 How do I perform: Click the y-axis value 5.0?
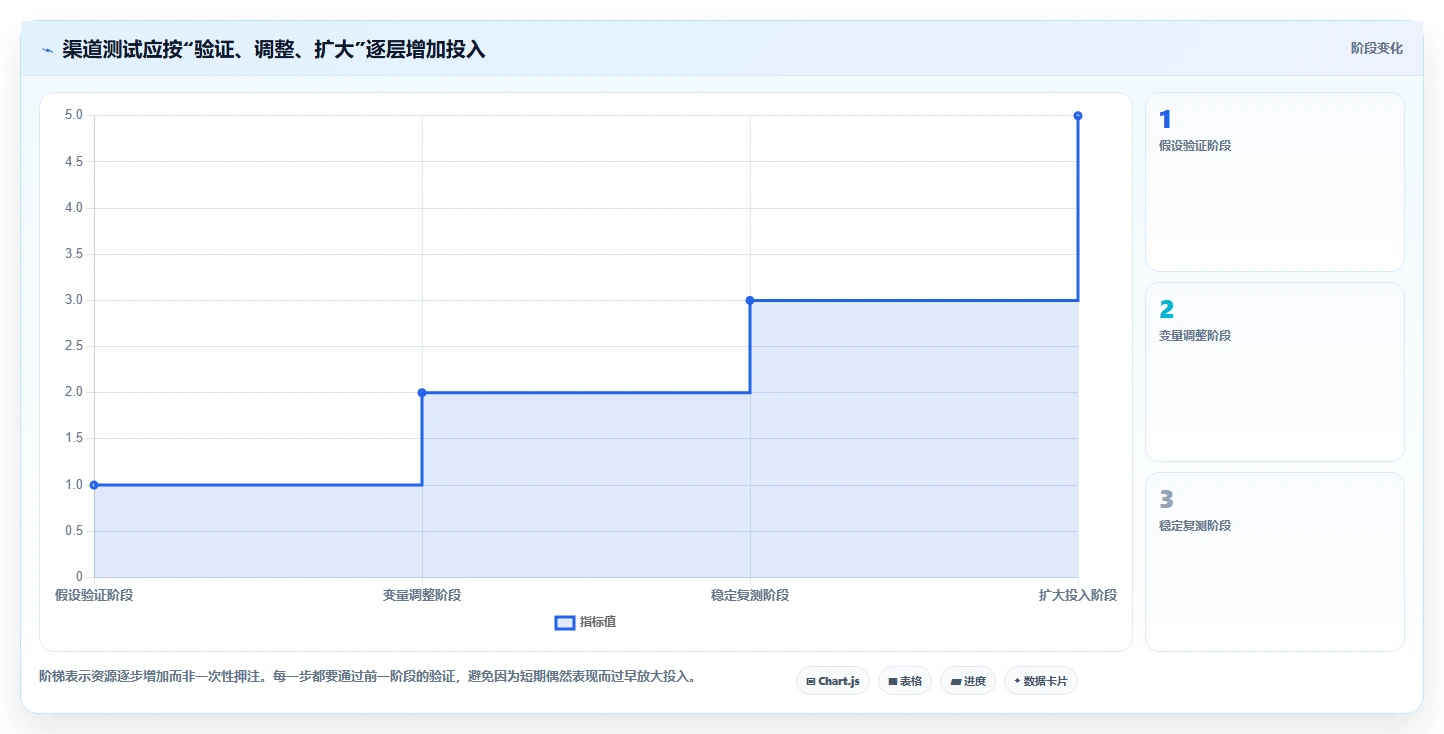(74, 115)
